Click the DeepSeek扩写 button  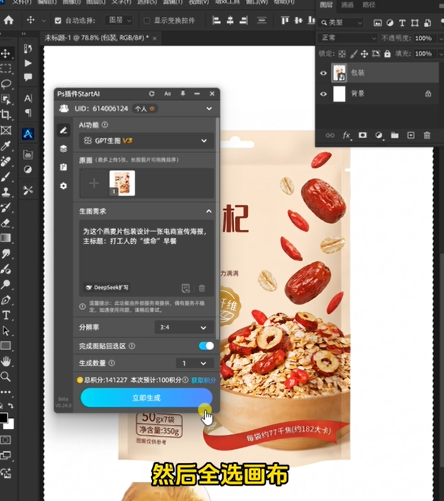[107, 287]
